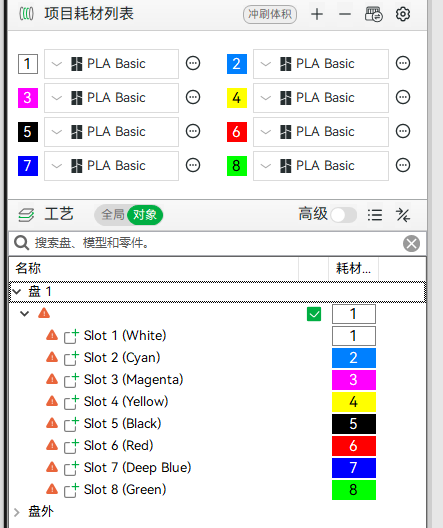Screen dimensions: 443x528
Task: Switch to 全局 global settings tab
Action: click(113, 215)
